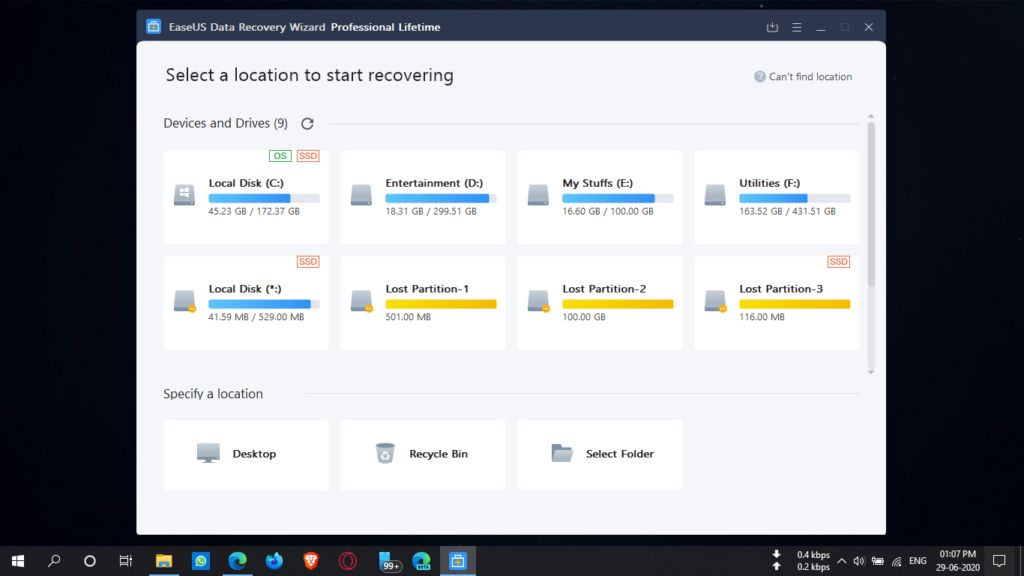Screen dimensions: 1024x576
Task: Launch Brave browser from the taskbar
Action: point(311,561)
